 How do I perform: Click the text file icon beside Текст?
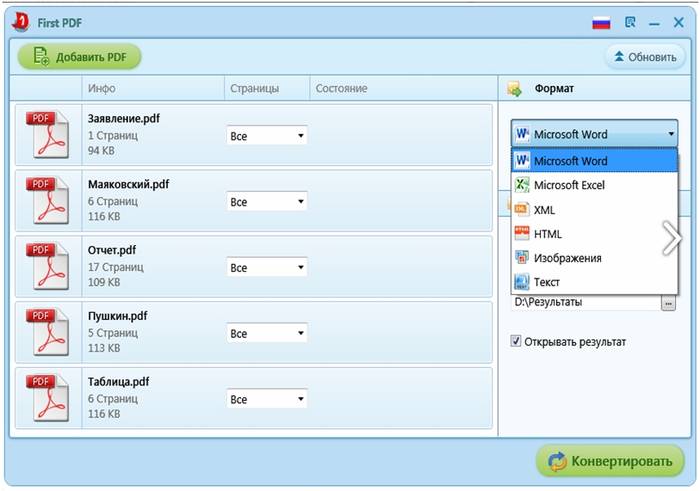pyautogui.click(x=521, y=282)
